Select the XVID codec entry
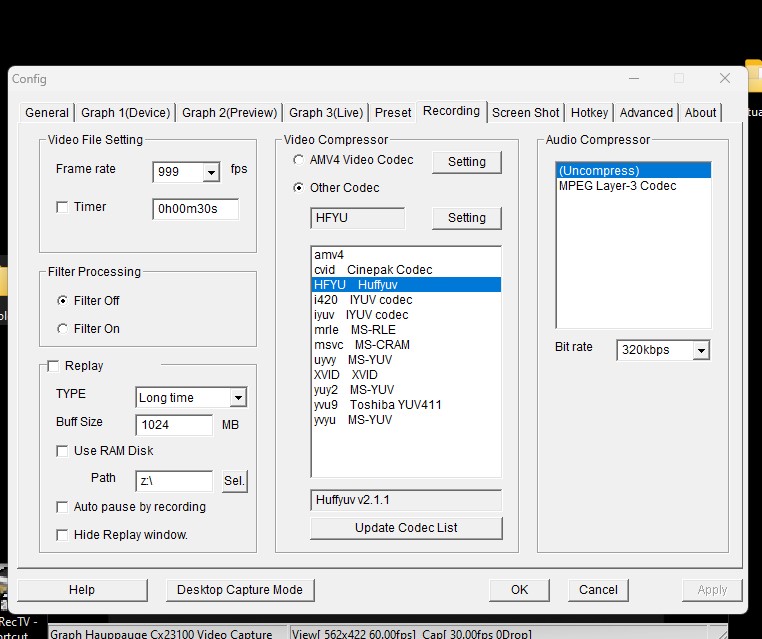Viewport: 762px width, 639px height. pyautogui.click(x=406, y=375)
